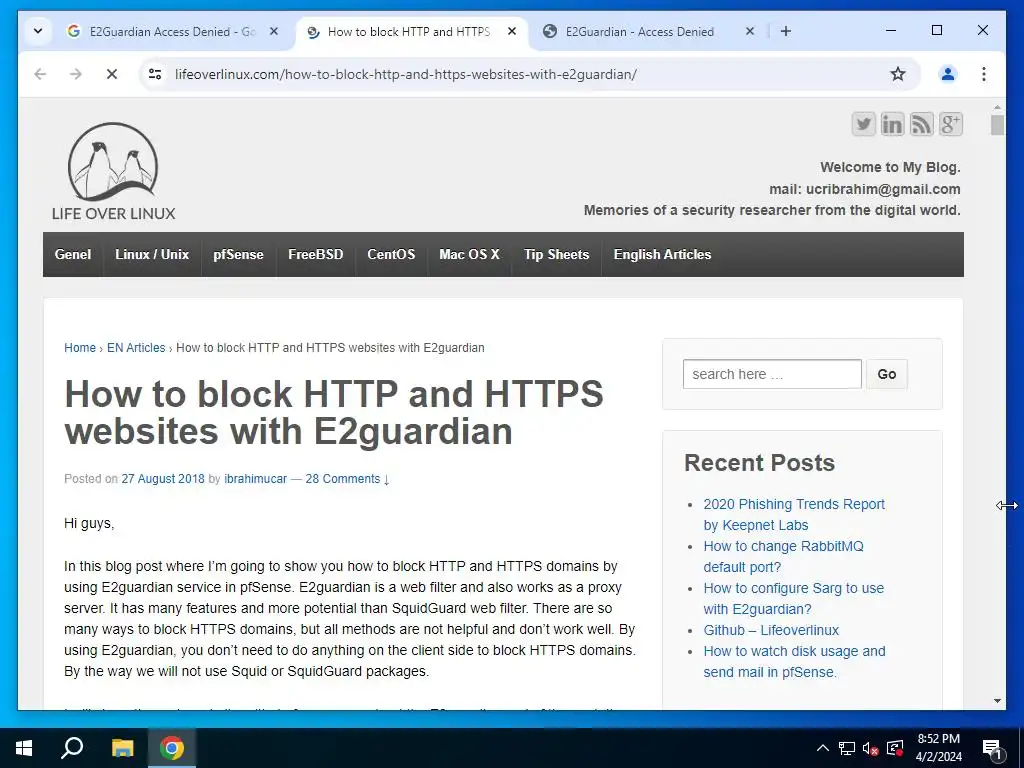The height and width of the screenshot is (768, 1024).
Task: Open Chrome three-dot menu
Action: pos(984,74)
